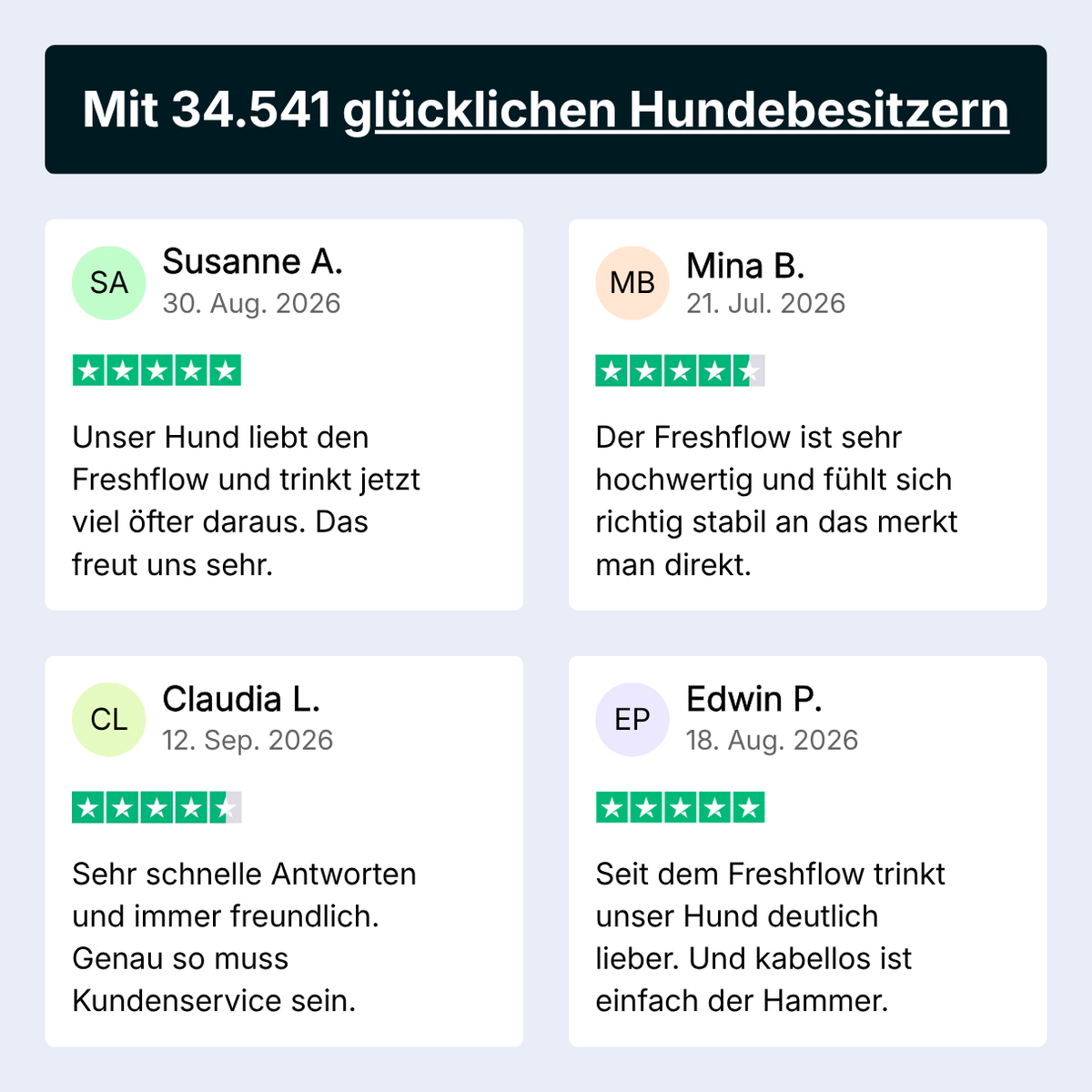Click the 34.541 count in header
This screenshot has height=1092, width=1092.
tap(251, 110)
